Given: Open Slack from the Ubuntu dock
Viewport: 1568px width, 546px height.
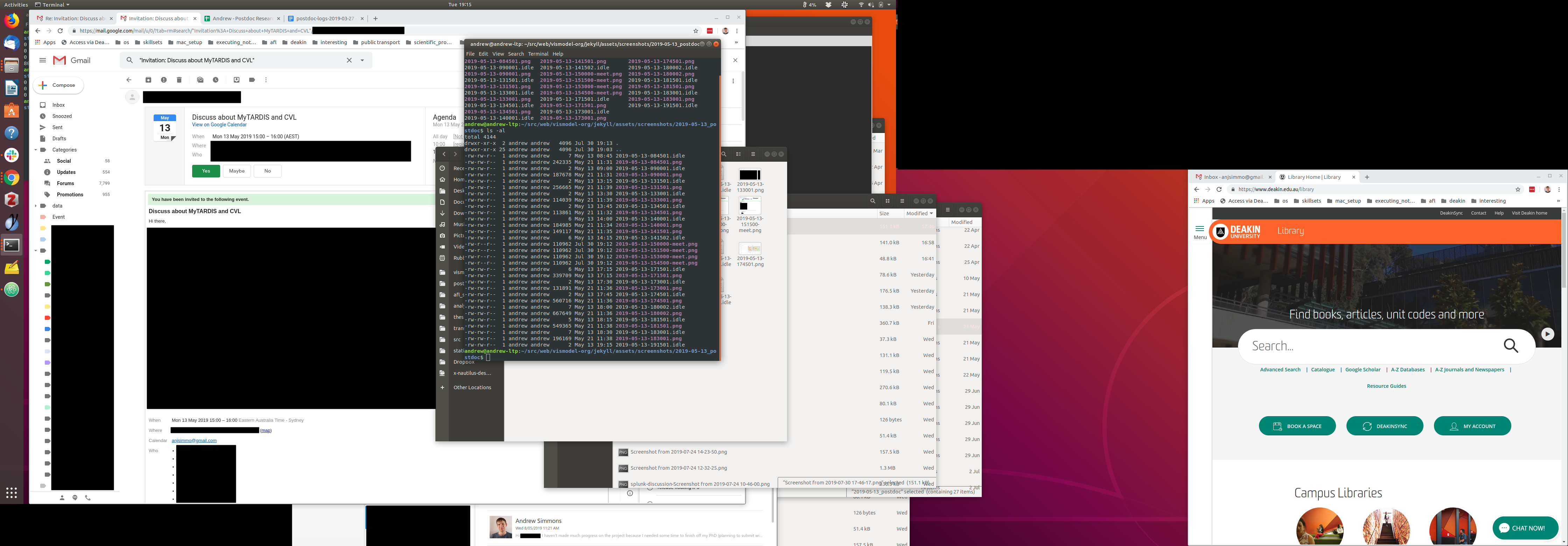Looking at the screenshot, I should point(12,155).
